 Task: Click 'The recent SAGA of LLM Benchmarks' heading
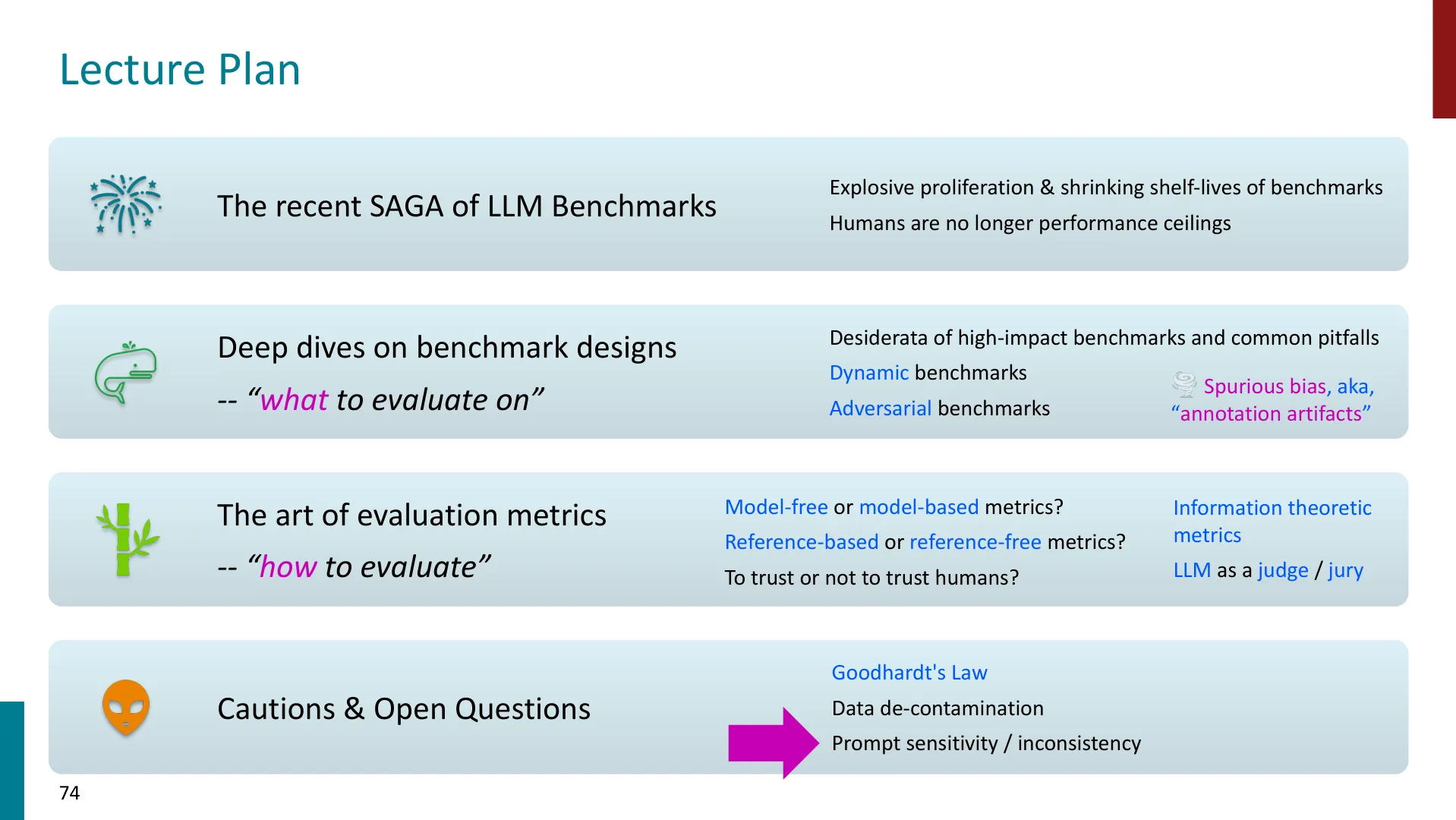tap(467, 206)
